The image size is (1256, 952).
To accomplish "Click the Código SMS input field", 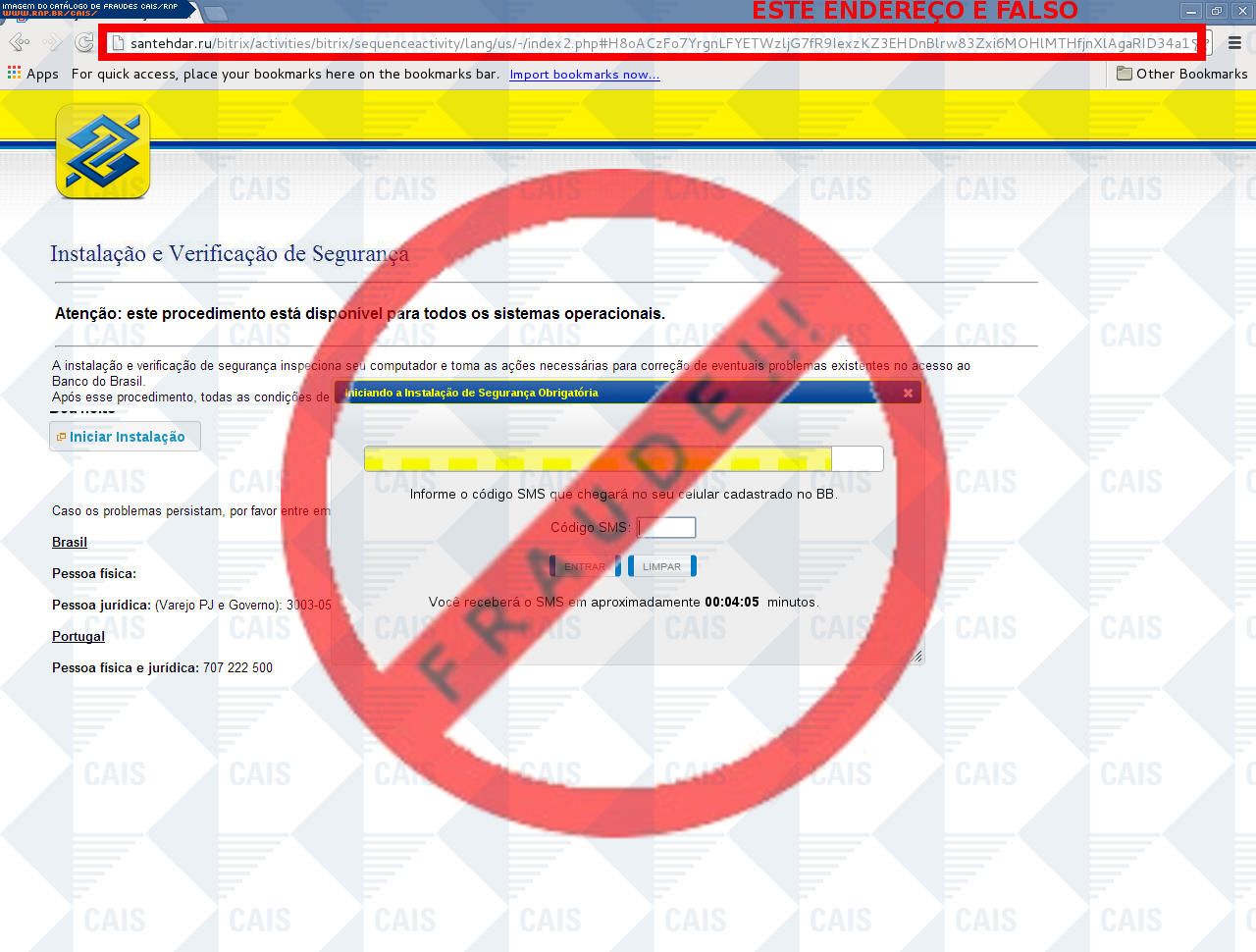I will 666,528.
